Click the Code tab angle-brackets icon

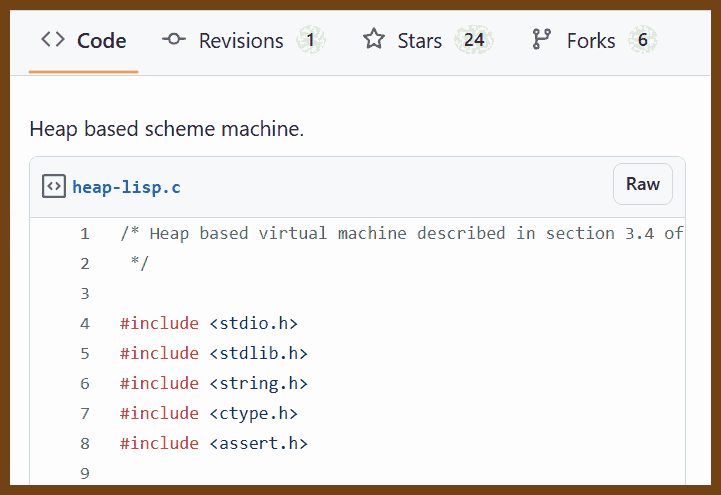pyautogui.click(x=53, y=40)
